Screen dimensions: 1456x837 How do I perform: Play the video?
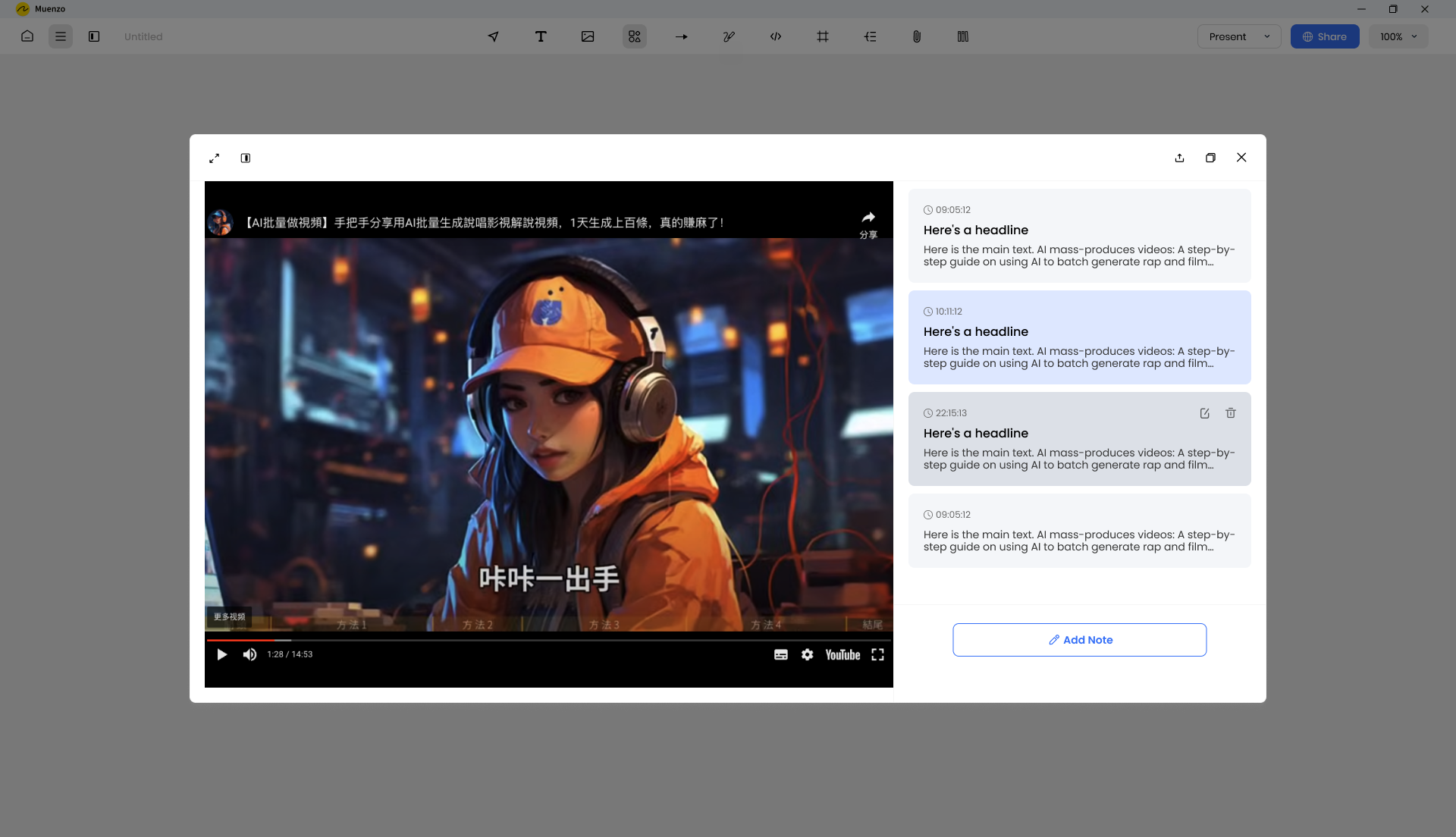(x=222, y=654)
